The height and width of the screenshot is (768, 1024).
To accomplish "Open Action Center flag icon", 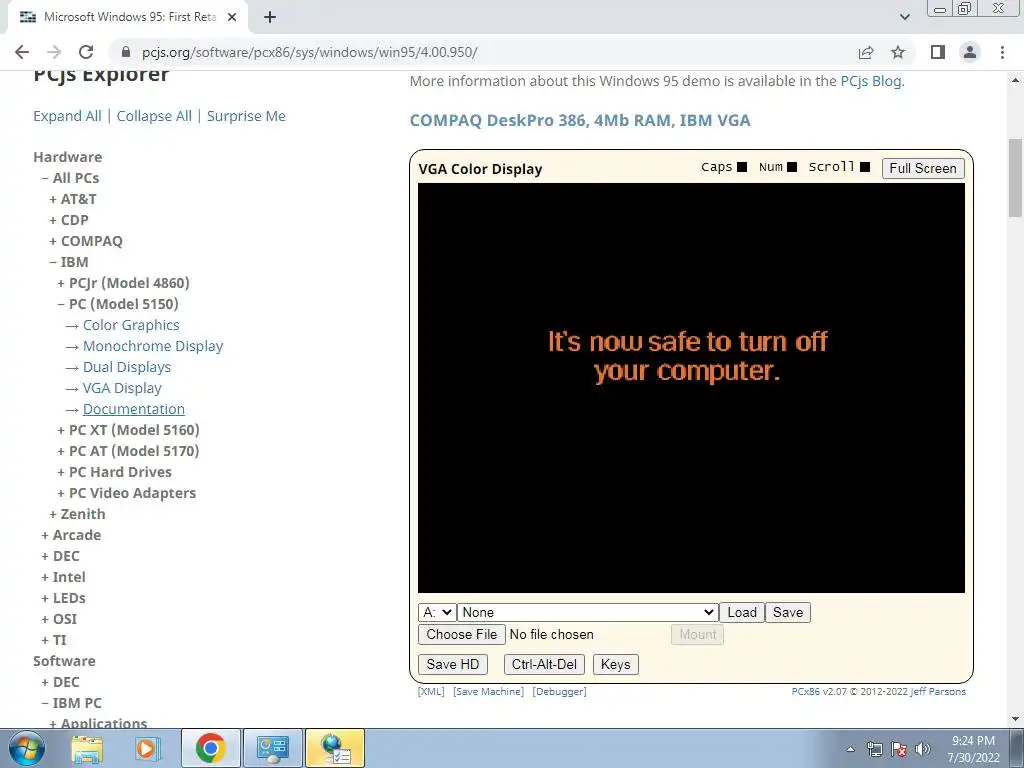I will 899,749.
